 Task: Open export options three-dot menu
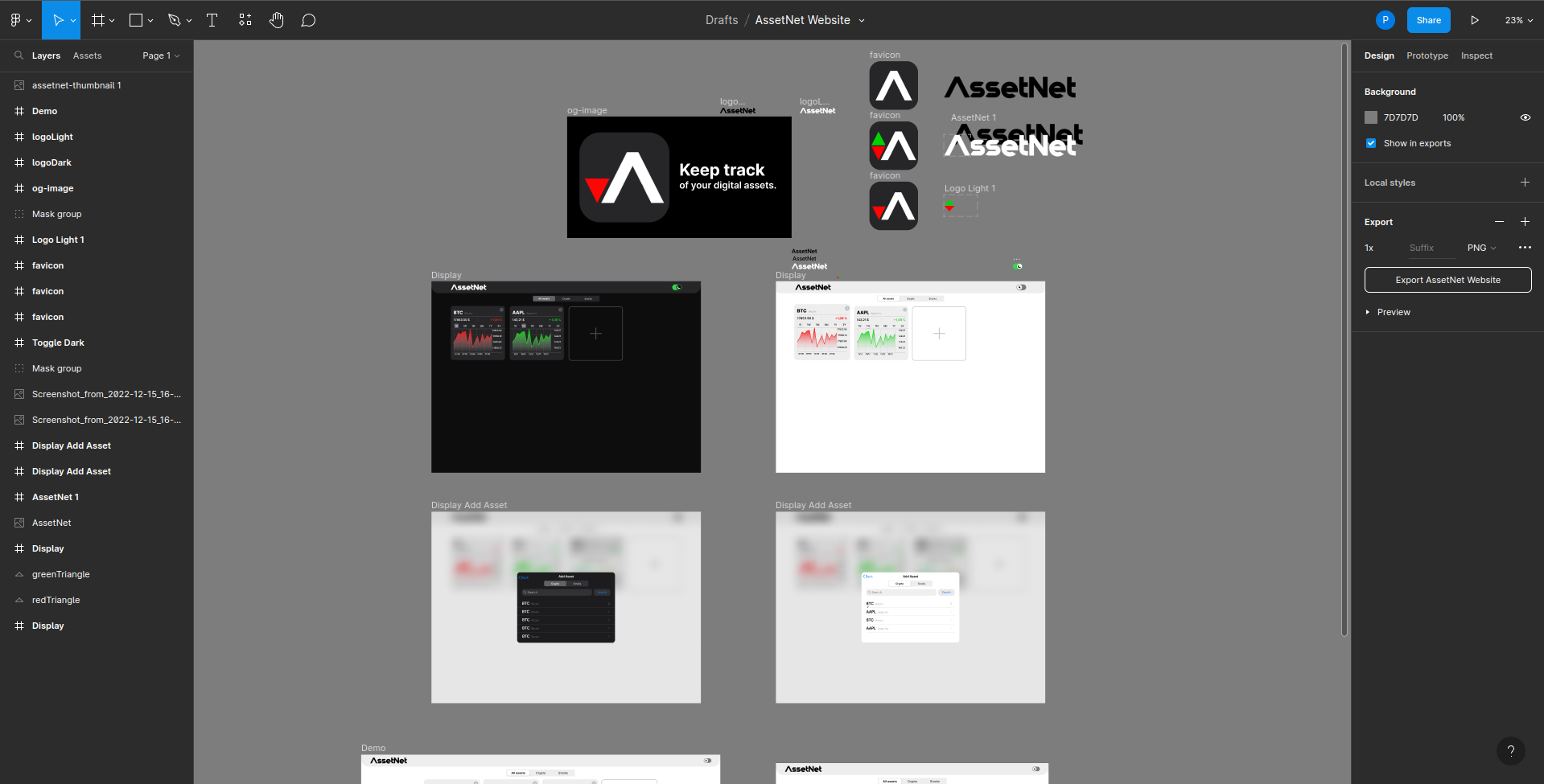(1525, 248)
